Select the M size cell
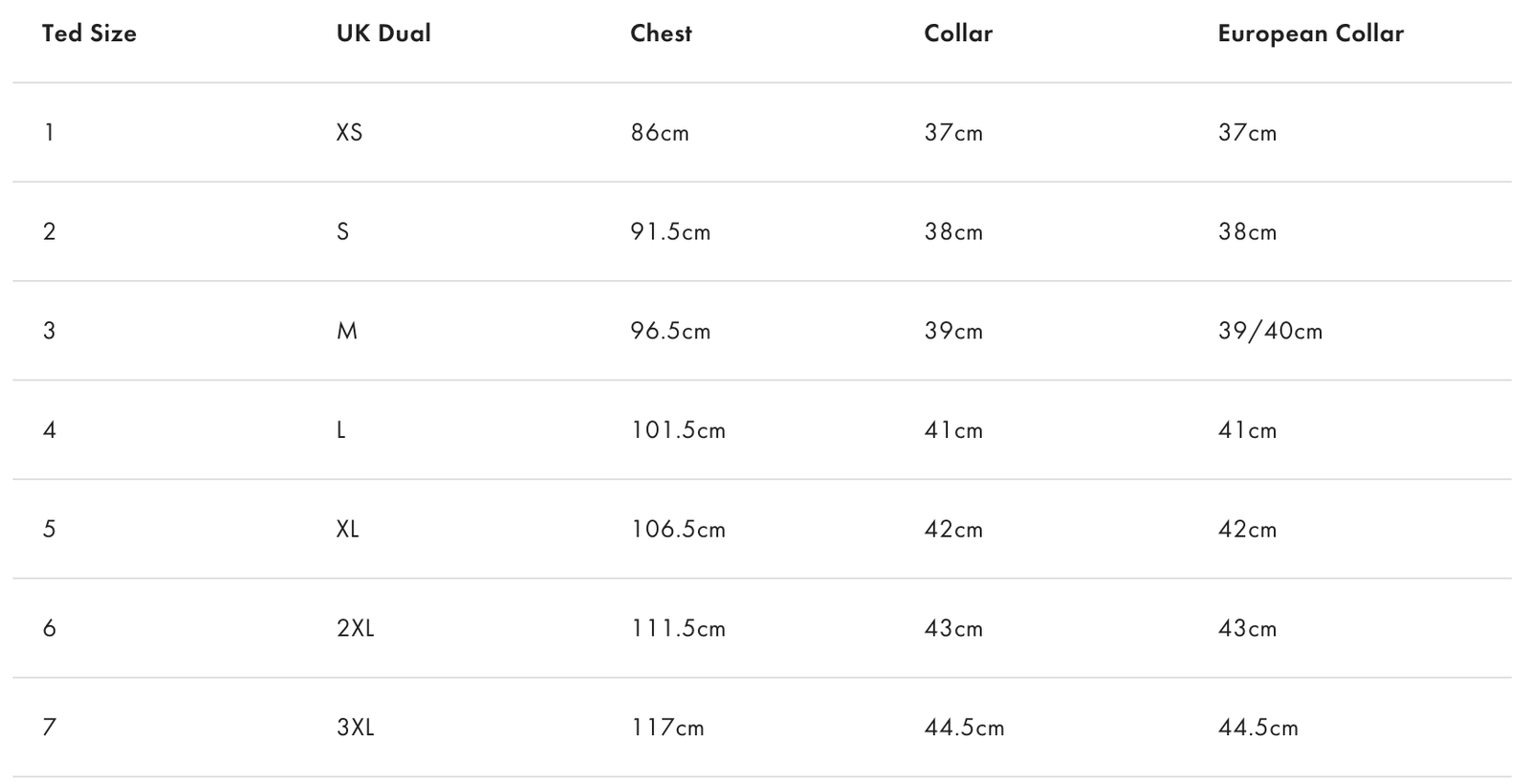The image size is (1530, 784). tap(347, 331)
